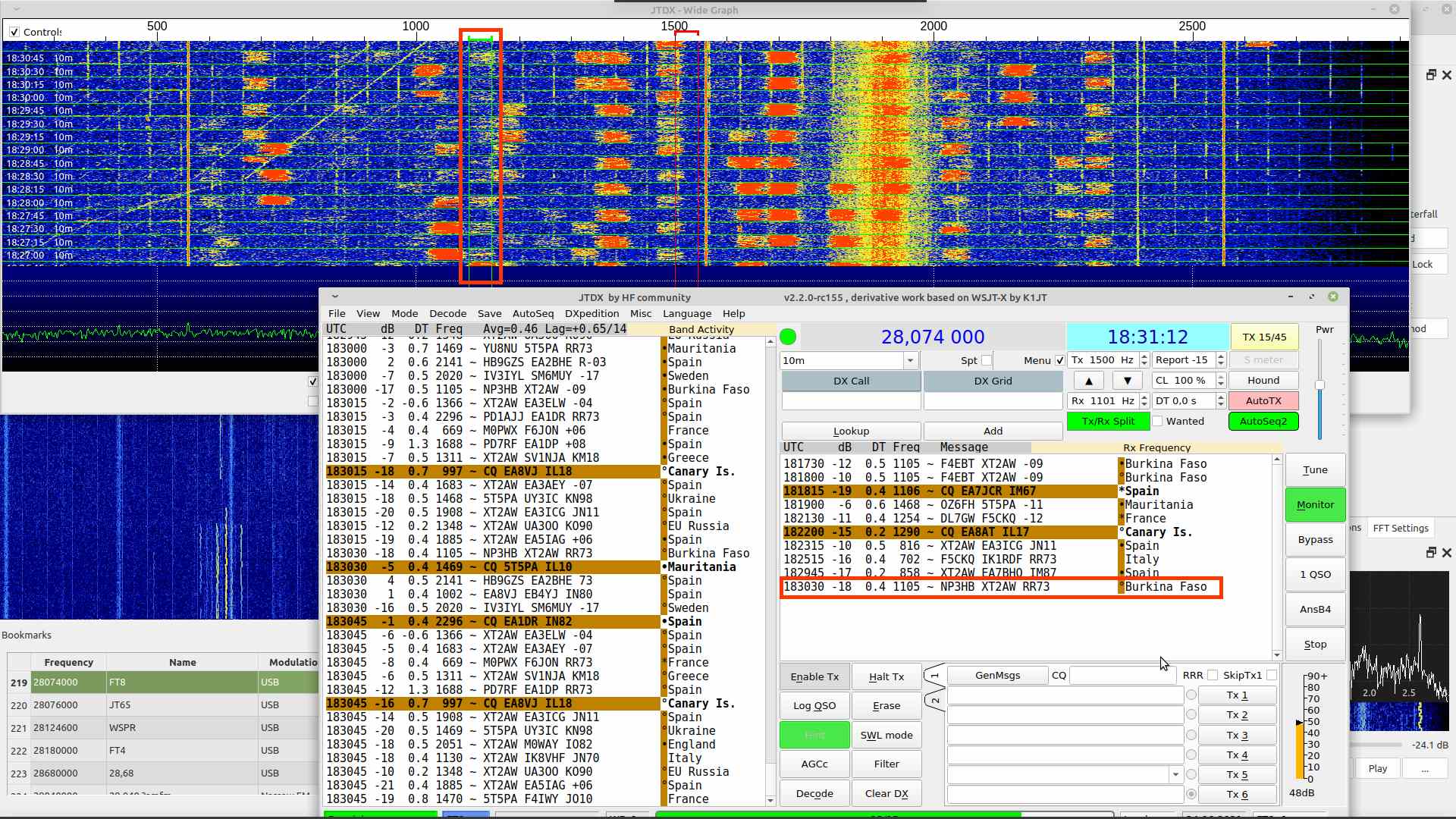
Task: Enable the Wanted checkbox
Action: (1157, 421)
